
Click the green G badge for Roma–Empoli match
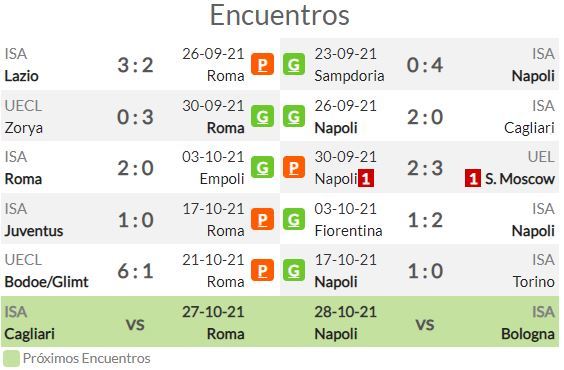click(262, 167)
